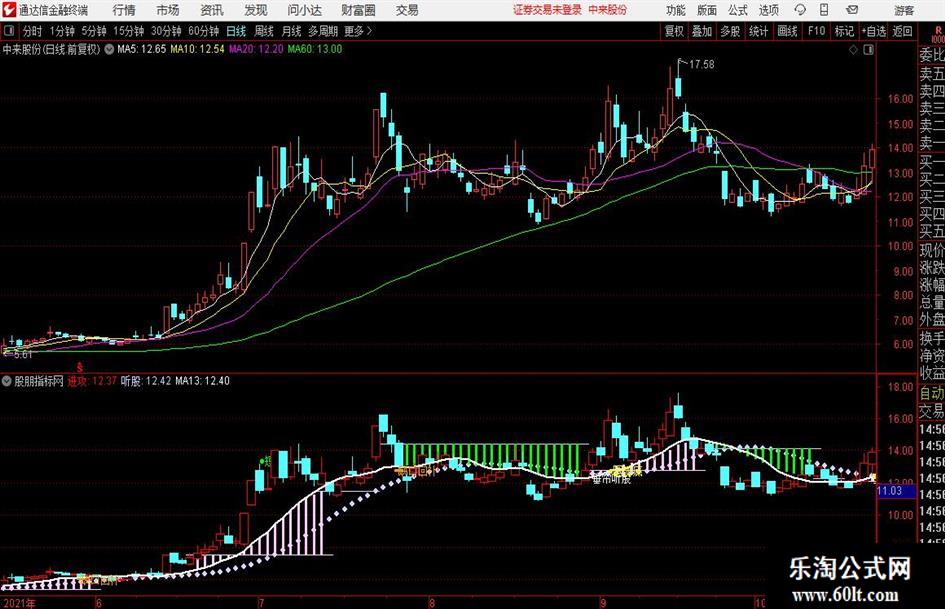The height and width of the screenshot is (609, 945).
Task: Switch to the 周线 weekly tab
Action: pyautogui.click(x=263, y=31)
